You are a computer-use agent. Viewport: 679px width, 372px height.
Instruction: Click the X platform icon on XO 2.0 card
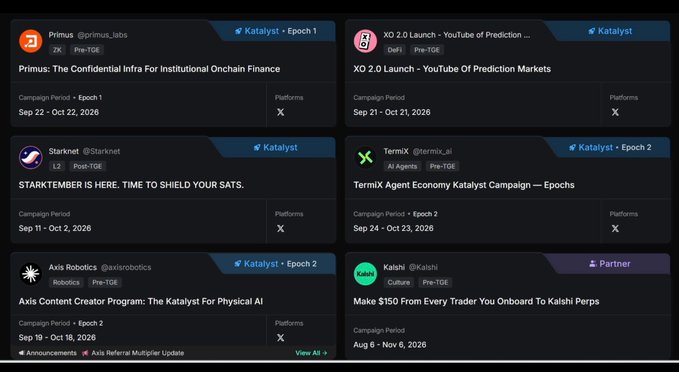pos(615,112)
